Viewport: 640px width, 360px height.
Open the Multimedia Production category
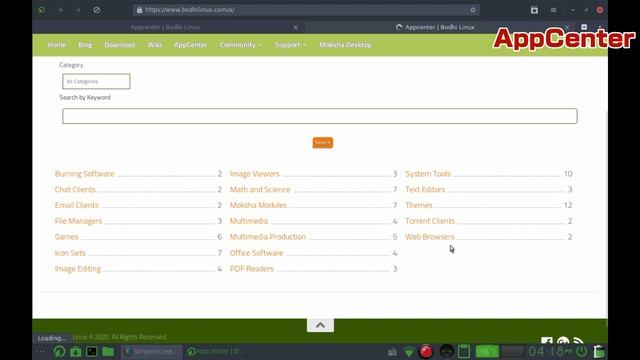tap(268, 237)
